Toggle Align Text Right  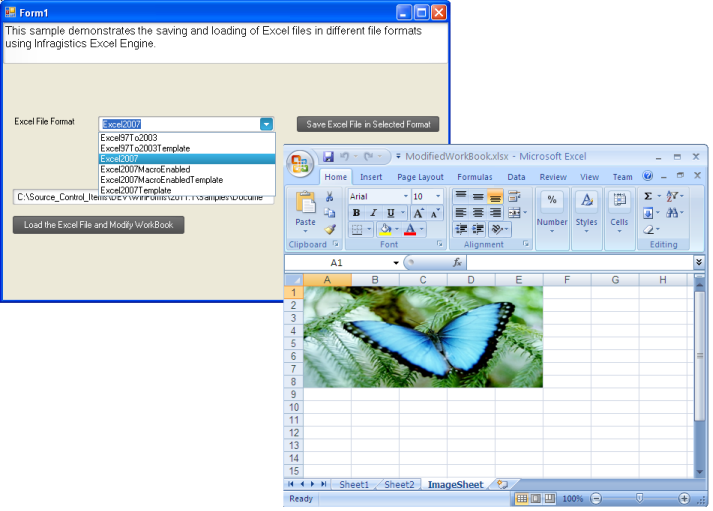(495, 213)
